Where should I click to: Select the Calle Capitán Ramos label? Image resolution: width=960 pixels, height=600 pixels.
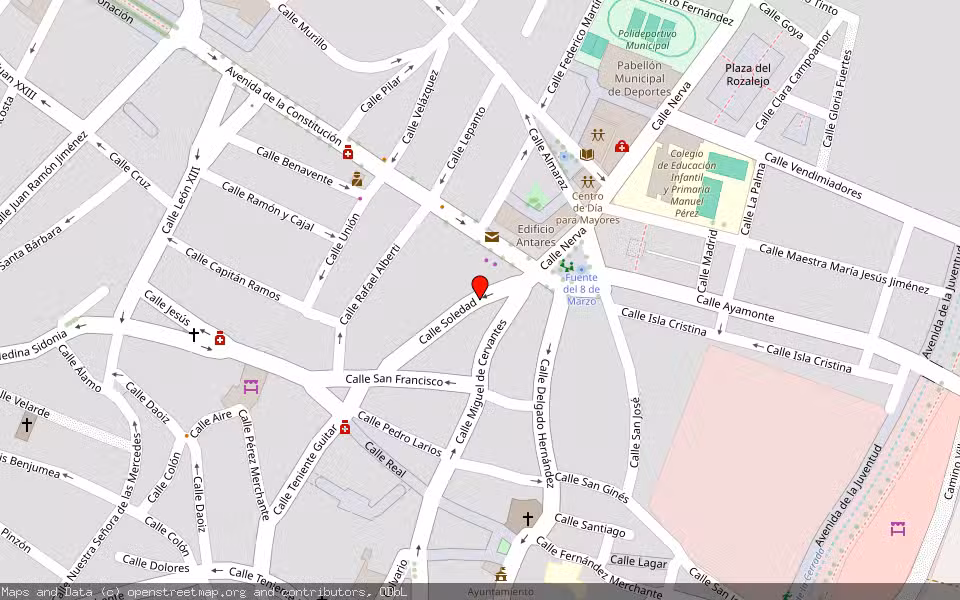point(233,274)
